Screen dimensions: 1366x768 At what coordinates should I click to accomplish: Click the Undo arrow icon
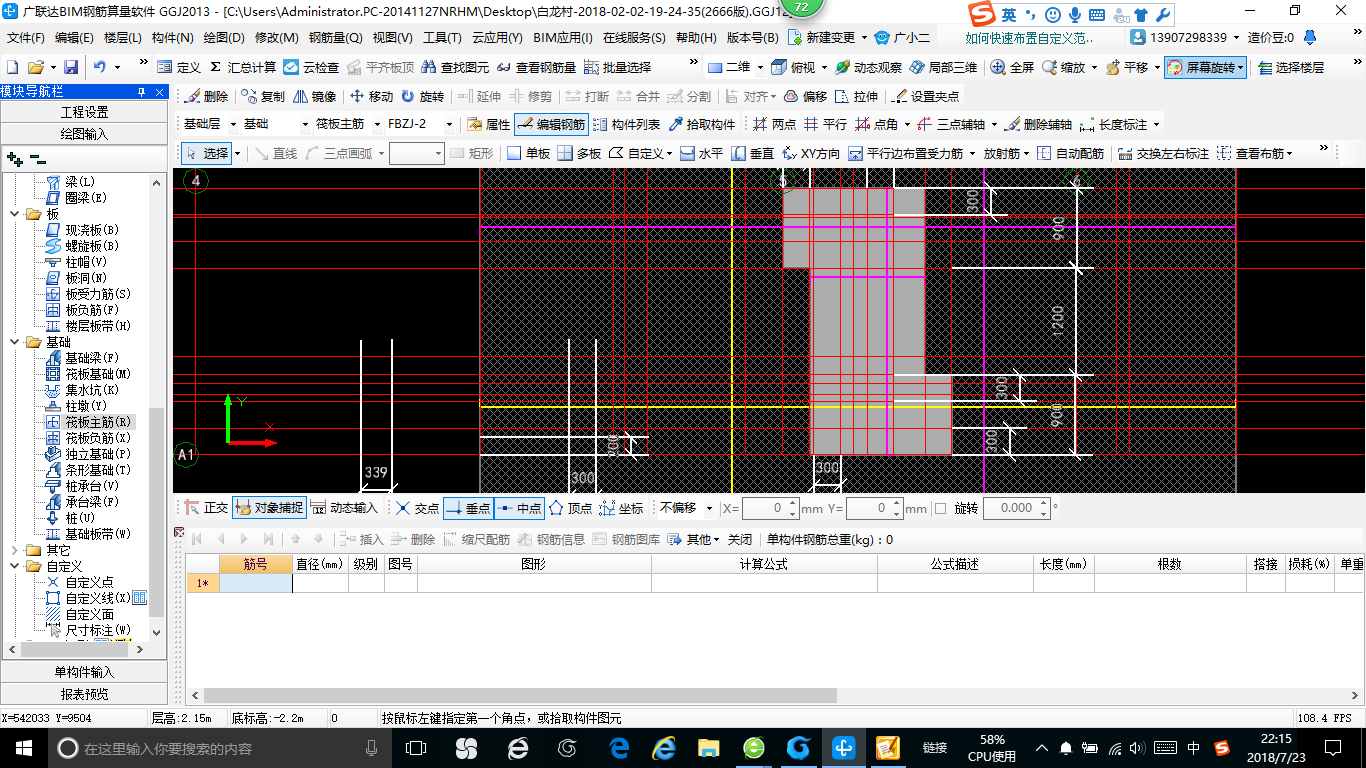(x=100, y=67)
